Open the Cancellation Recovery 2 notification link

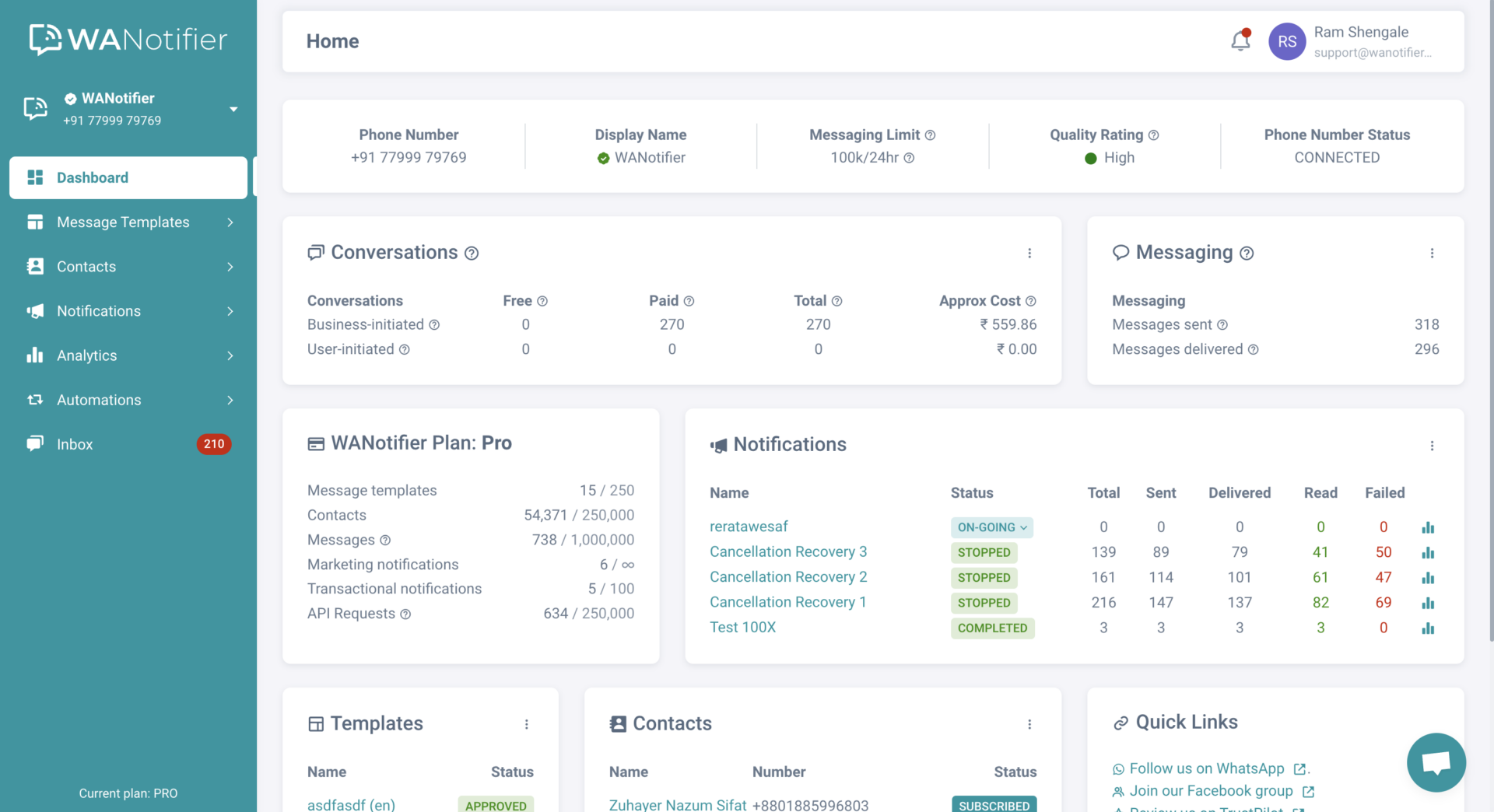pyautogui.click(x=787, y=577)
